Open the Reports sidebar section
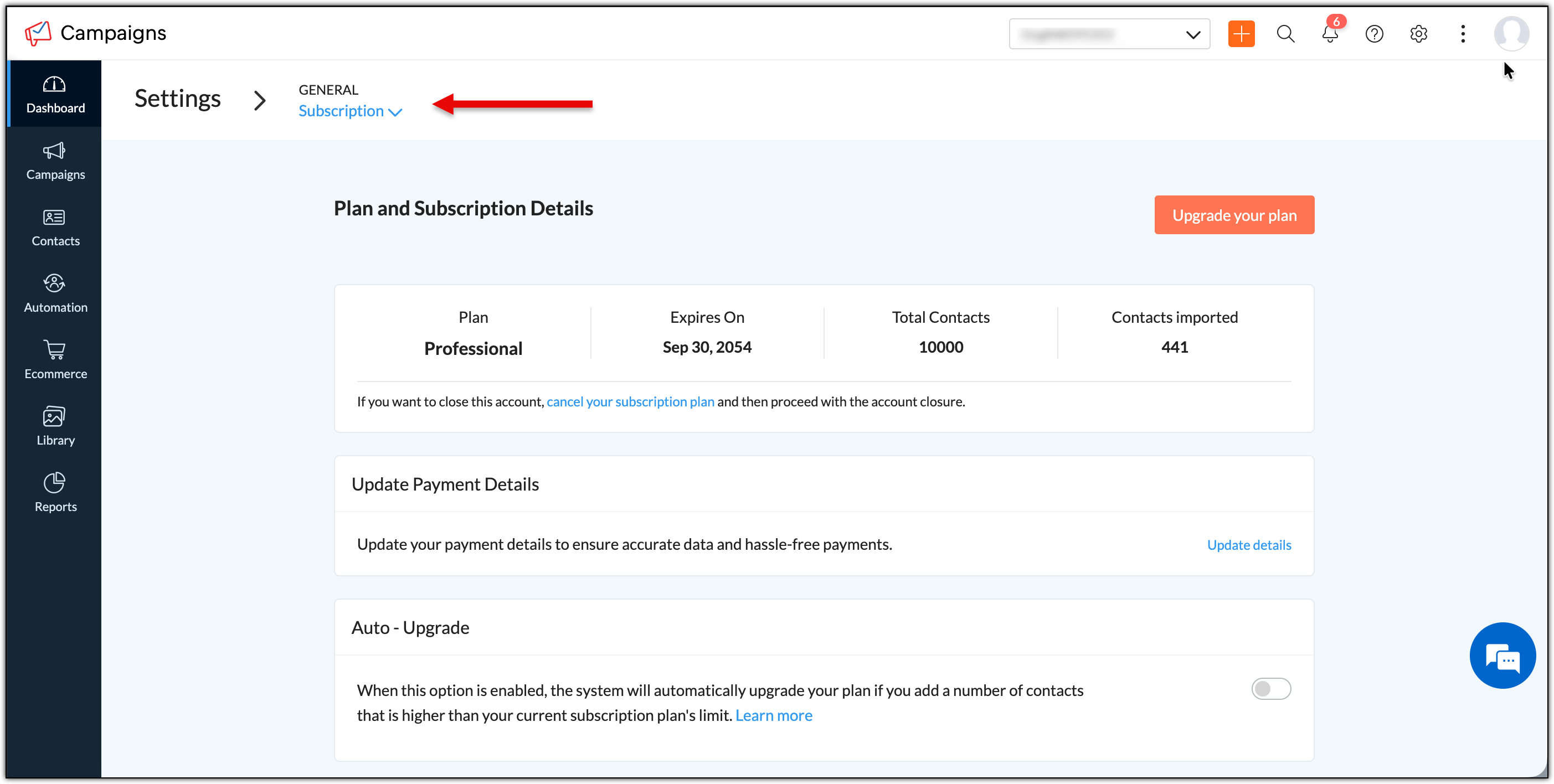 tap(55, 493)
